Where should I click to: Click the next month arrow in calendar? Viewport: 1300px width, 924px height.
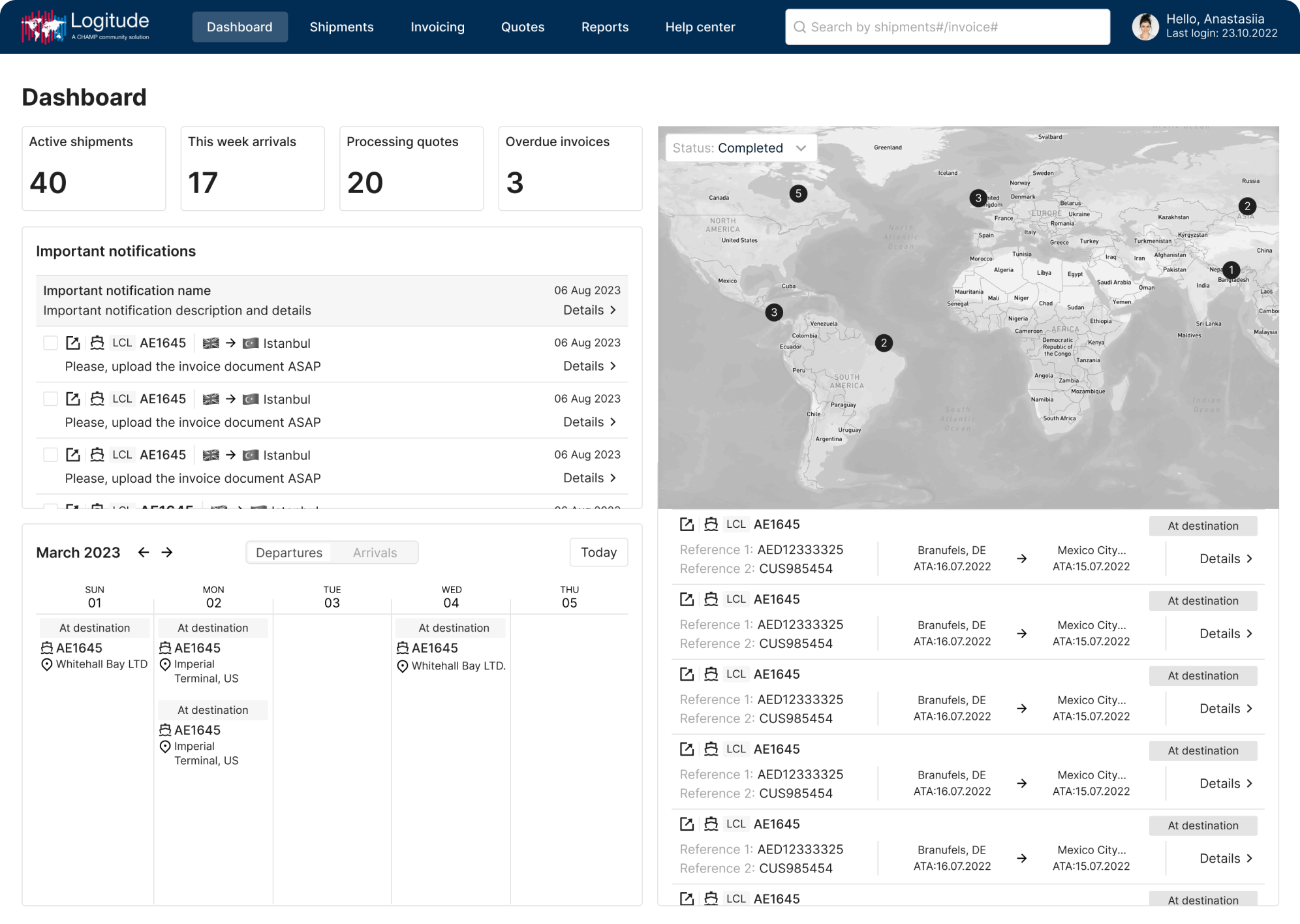coord(167,553)
